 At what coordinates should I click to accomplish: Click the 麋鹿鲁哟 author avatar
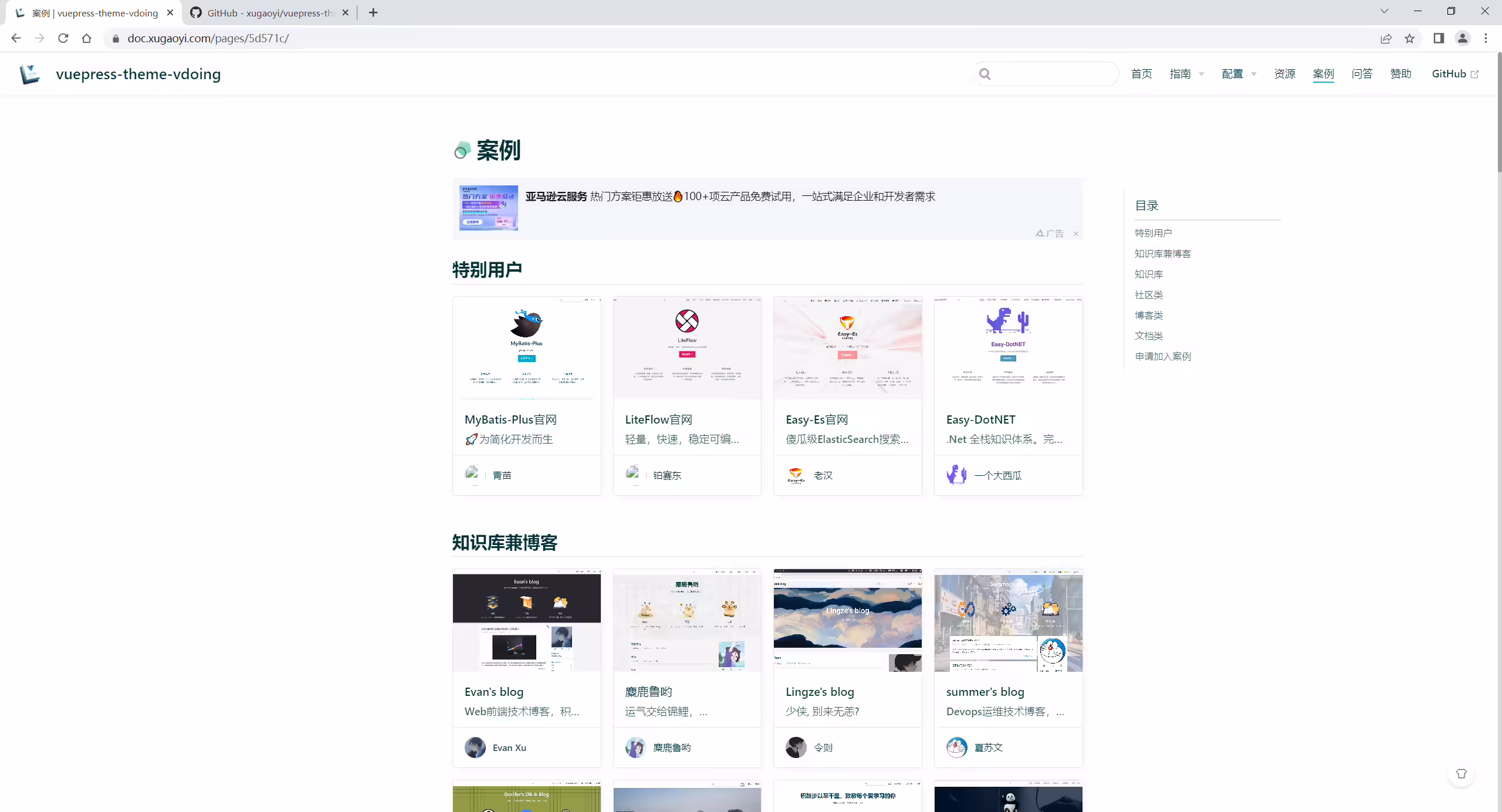[x=636, y=747]
